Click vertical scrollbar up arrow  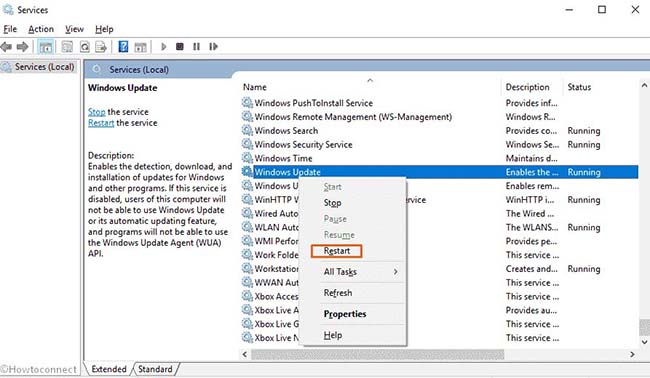644,85
